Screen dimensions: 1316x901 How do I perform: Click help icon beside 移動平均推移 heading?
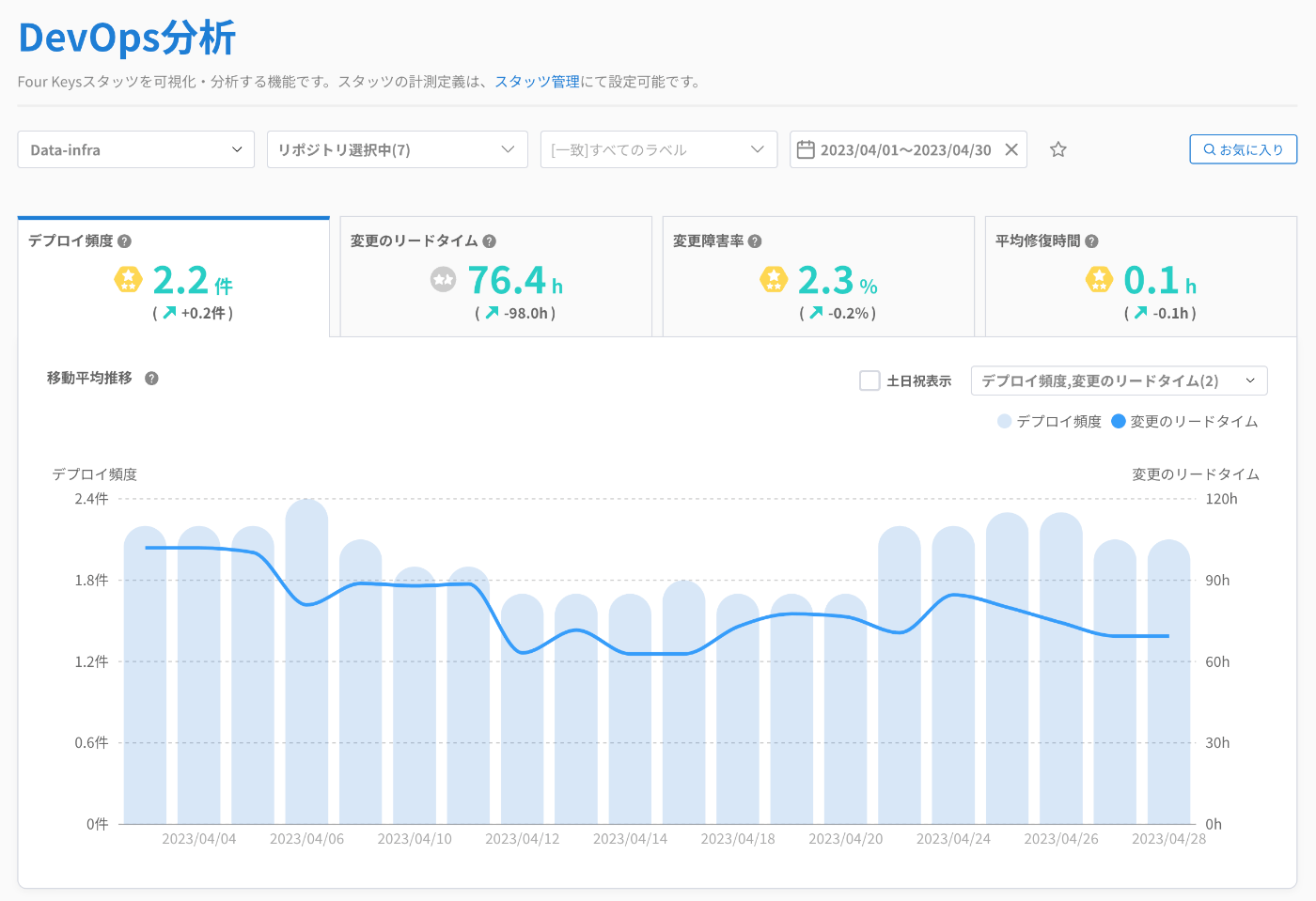tap(151, 378)
